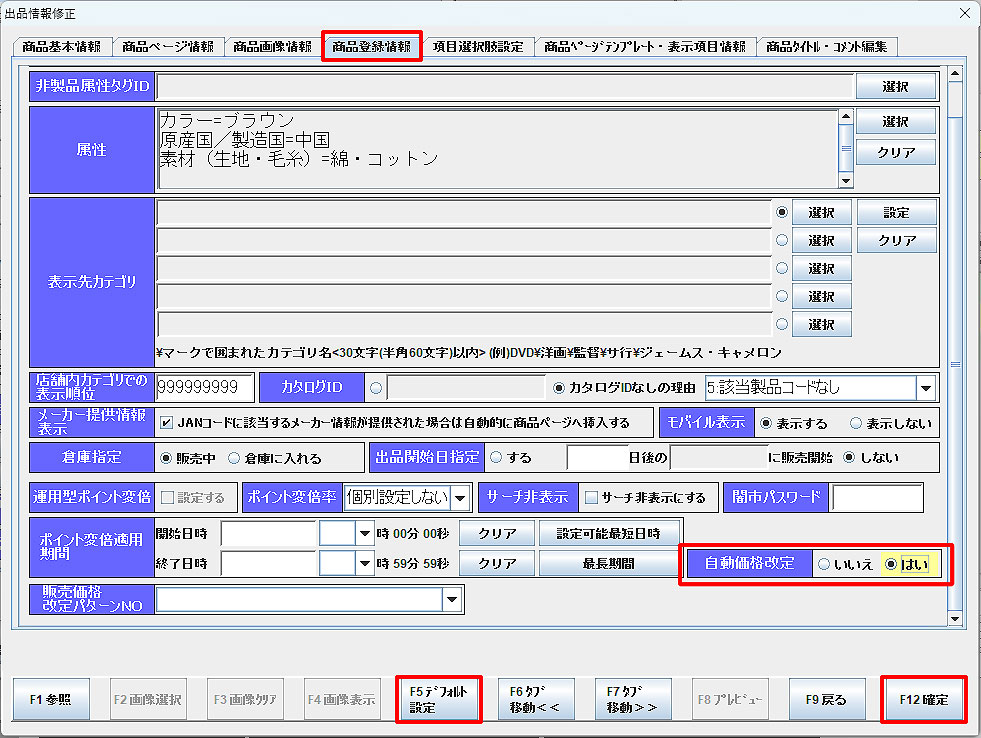Image resolution: width=981 pixels, height=738 pixels.
Task: Select 倉庫に入れる radio option
Action: (234, 458)
